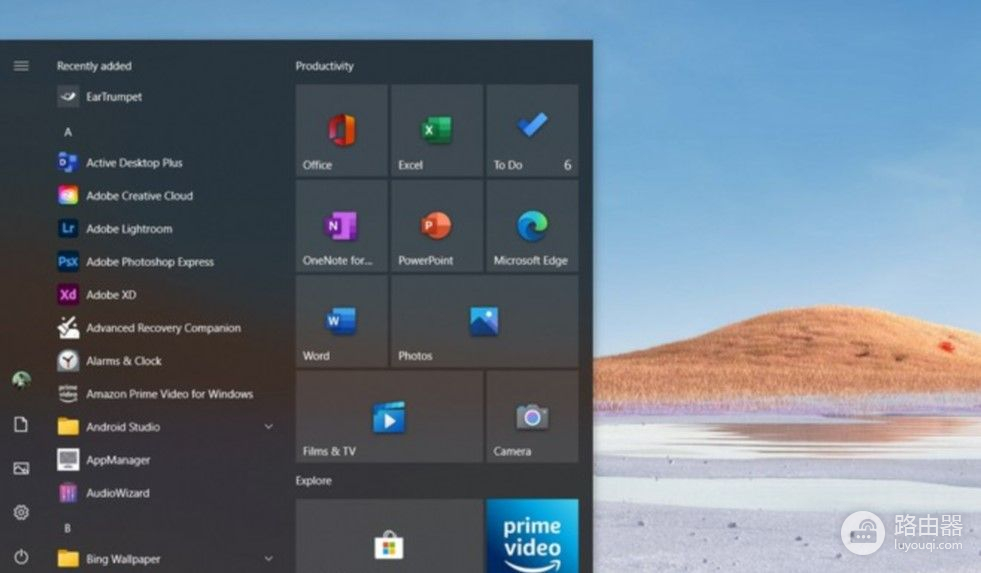The height and width of the screenshot is (573, 981).
Task: Click the user account avatar
Action: click(x=21, y=379)
